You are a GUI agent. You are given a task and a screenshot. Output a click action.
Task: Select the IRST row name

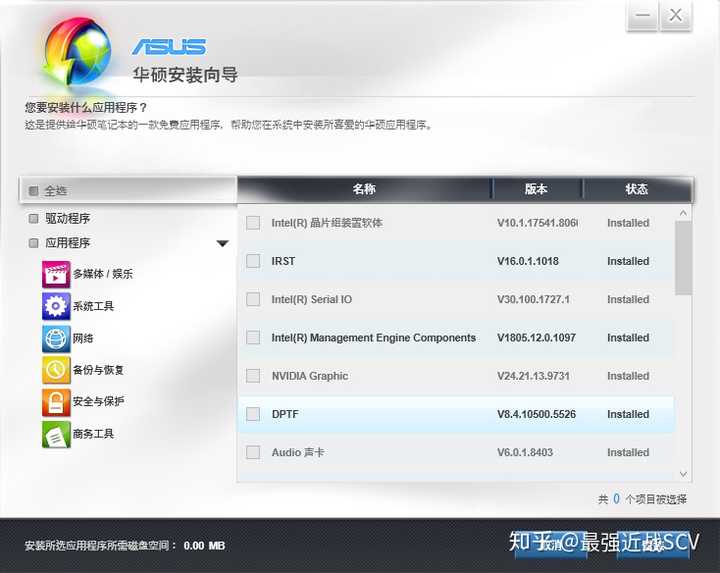pos(283,261)
